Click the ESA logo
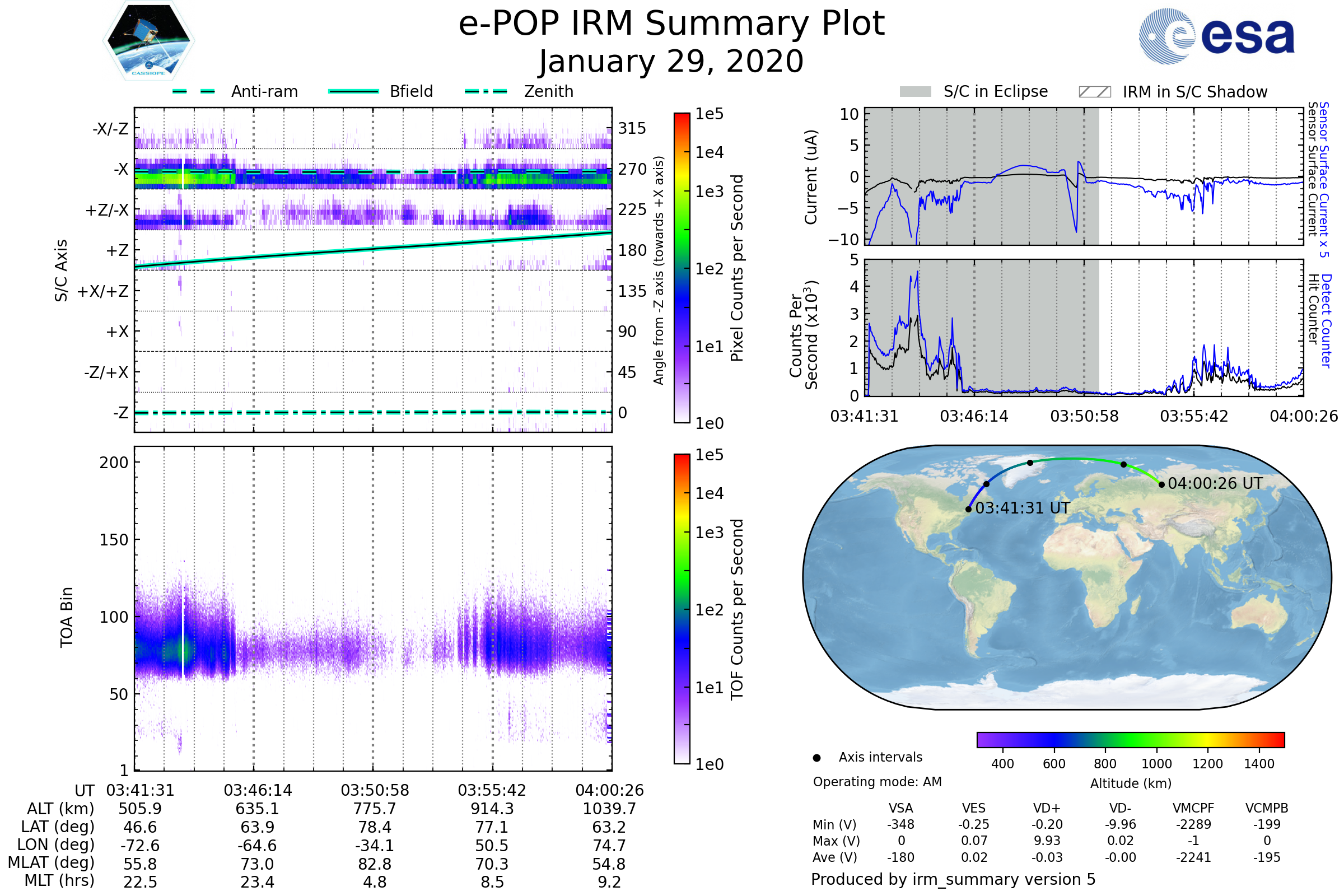The height and width of the screenshot is (896, 1344). click(1216, 35)
